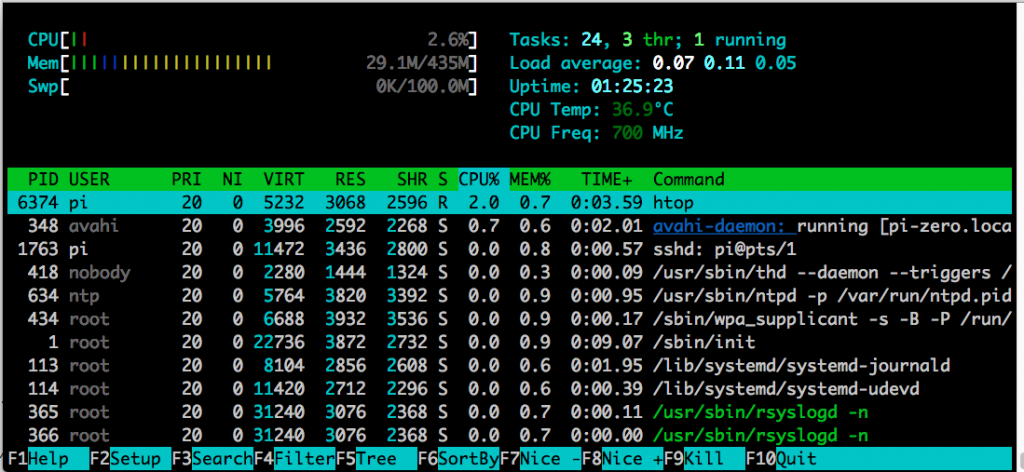The image size is (1024, 472).
Task: Click RES value 1444
Action: pyautogui.click(x=345, y=273)
